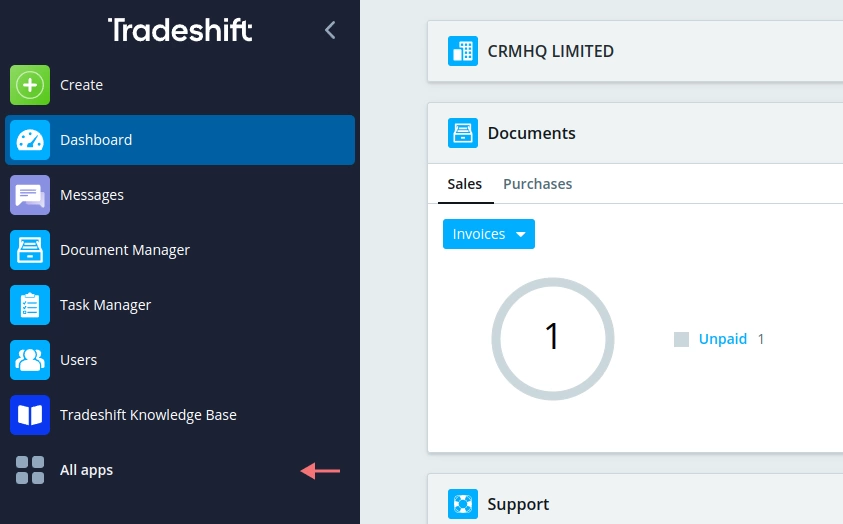Click the Tradeshift logo
This screenshot has width=843, height=524.
tap(180, 30)
